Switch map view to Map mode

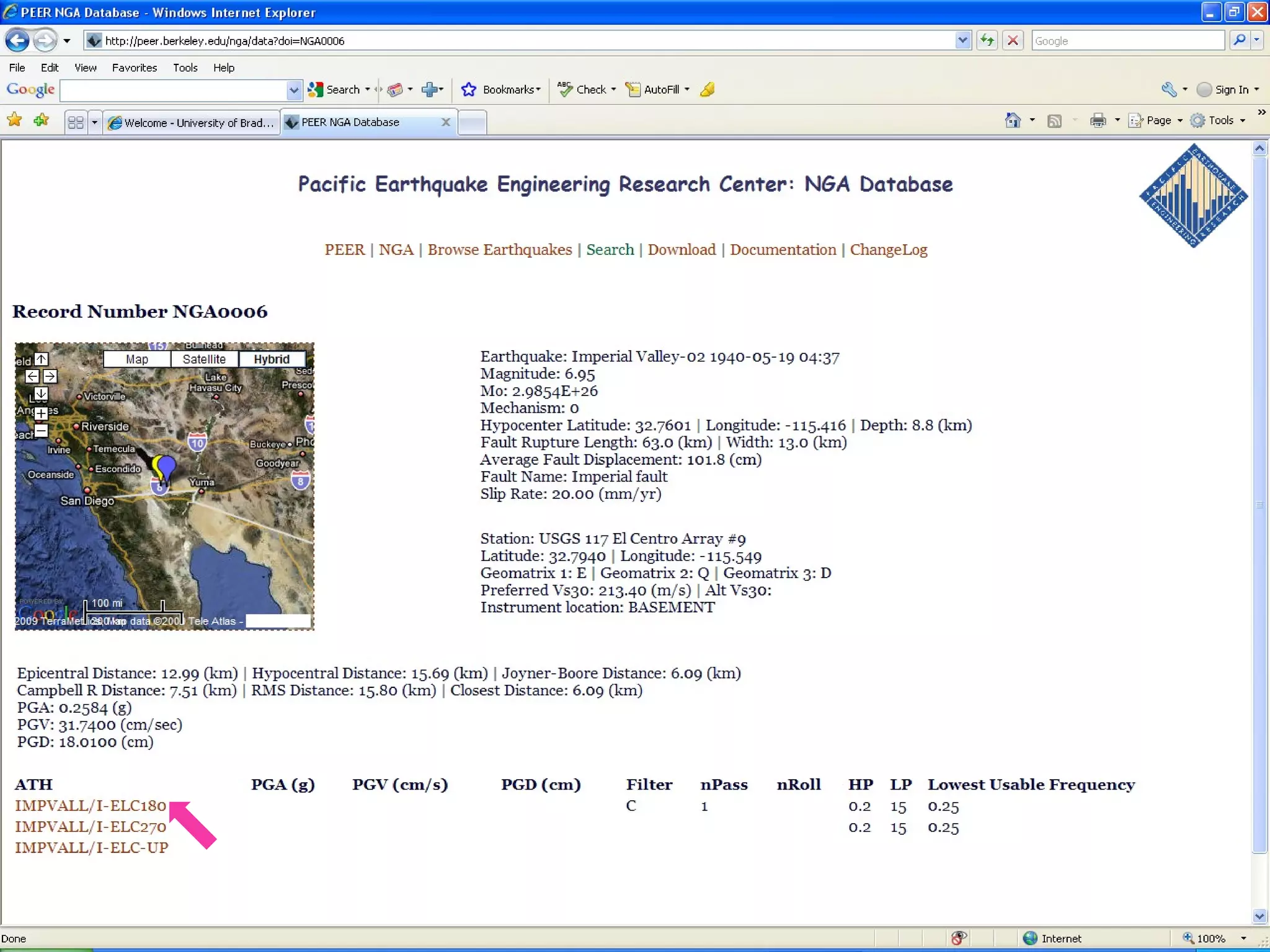(x=136, y=359)
